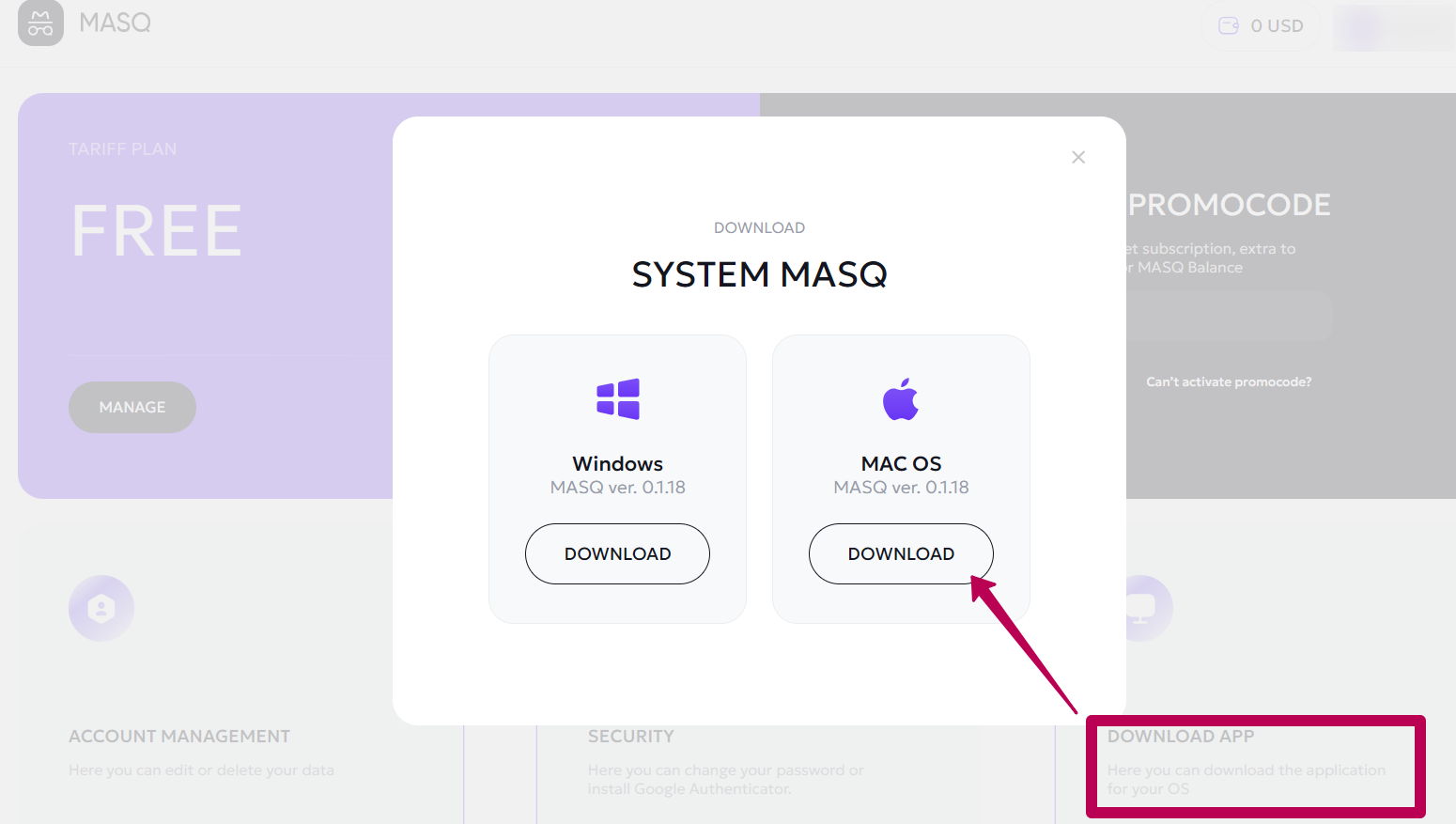Click the promocode input field
Screen dimensions: 1456x824
pyautogui.click(x=1229, y=316)
